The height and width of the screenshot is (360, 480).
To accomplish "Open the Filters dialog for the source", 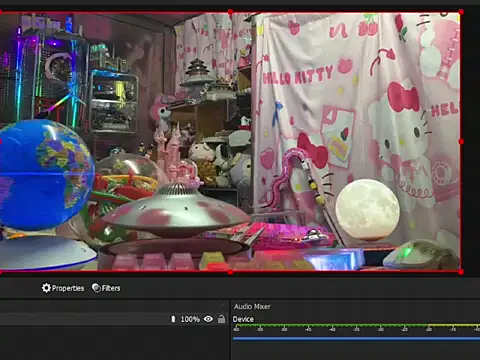I will pos(106,288).
